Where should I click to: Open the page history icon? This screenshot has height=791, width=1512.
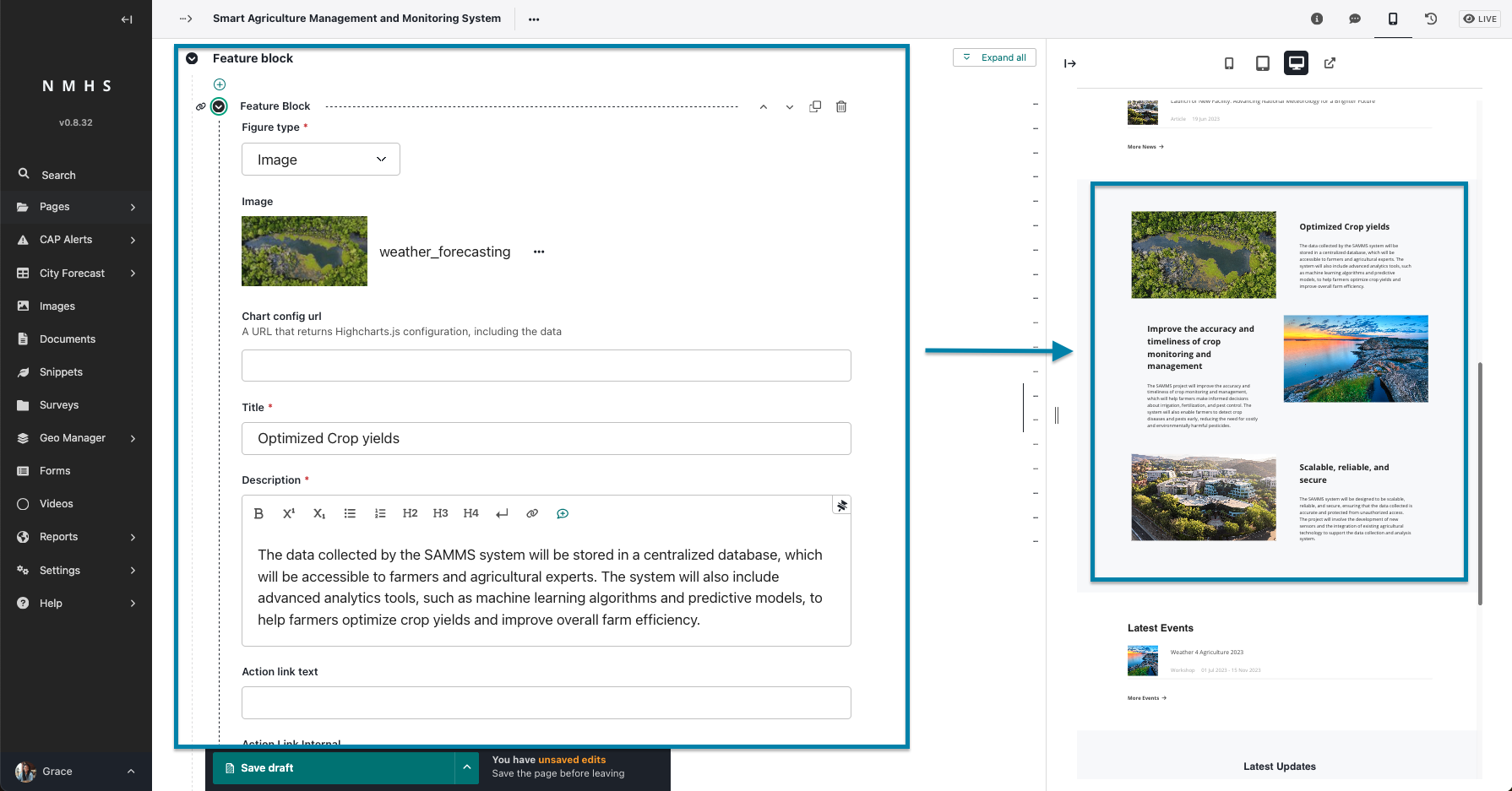1431,19
